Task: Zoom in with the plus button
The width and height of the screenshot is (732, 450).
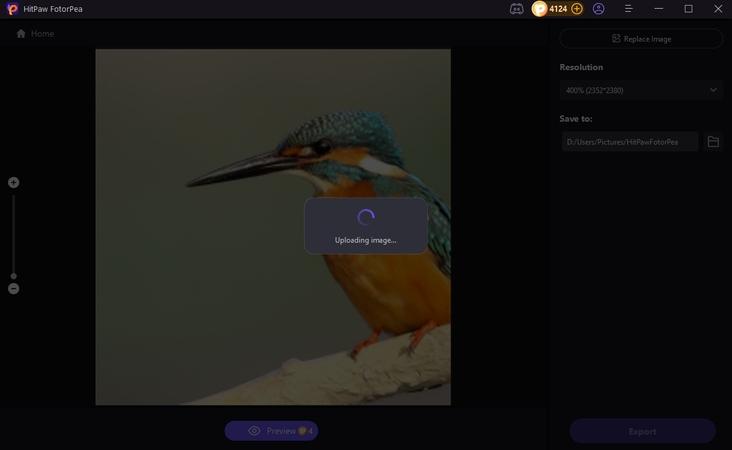Action: click(x=14, y=183)
